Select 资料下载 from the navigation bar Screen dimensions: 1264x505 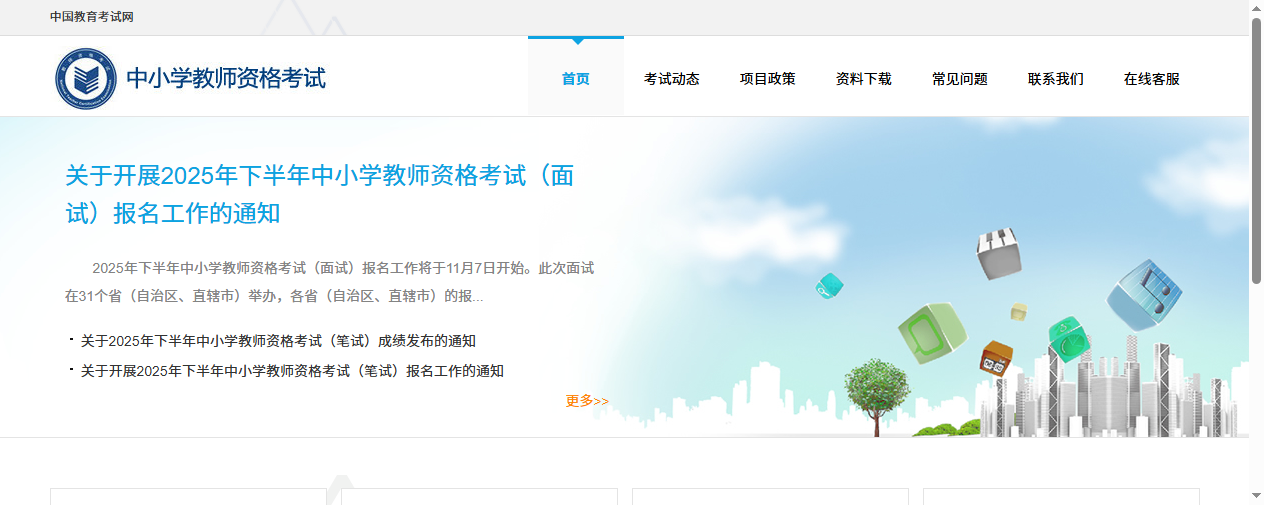tap(863, 79)
